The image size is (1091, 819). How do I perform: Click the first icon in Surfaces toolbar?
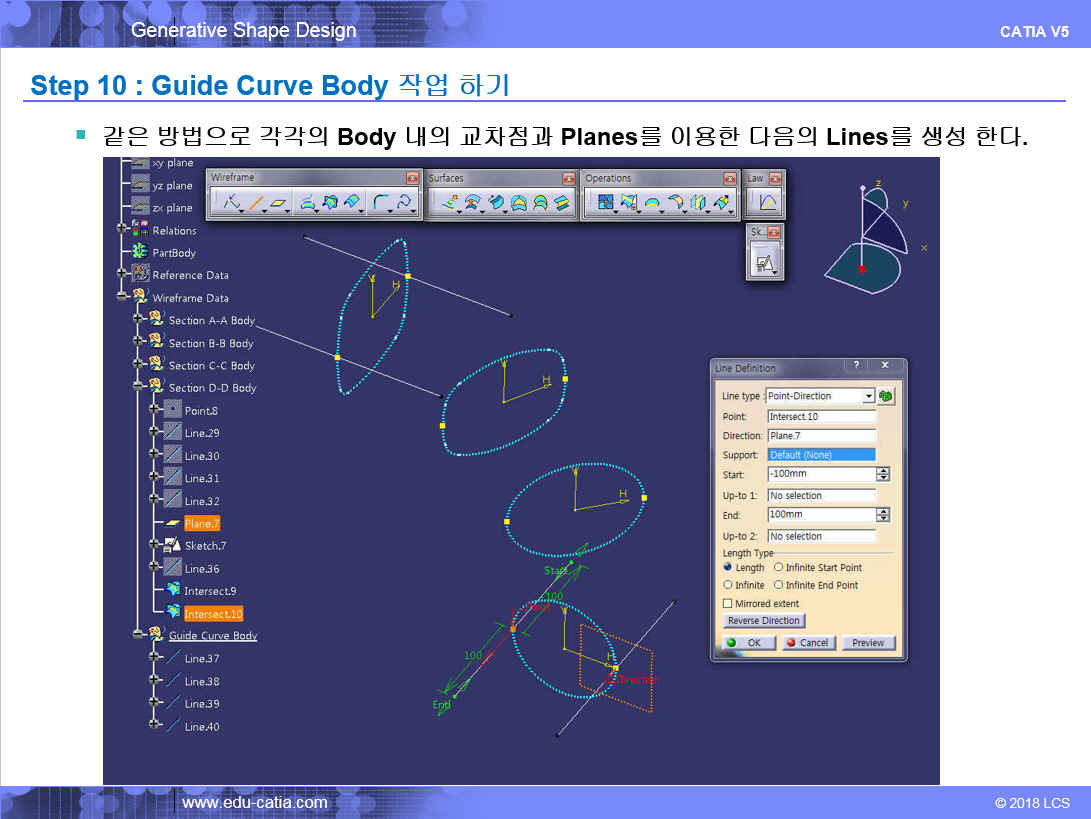(449, 204)
